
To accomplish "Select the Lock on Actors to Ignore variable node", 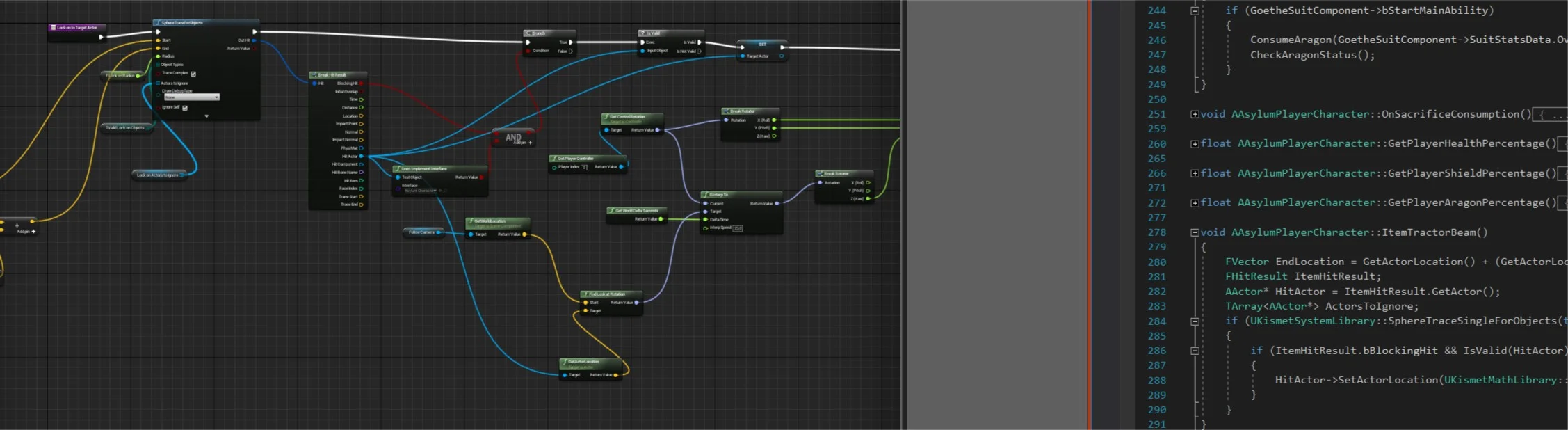I will (161, 175).
